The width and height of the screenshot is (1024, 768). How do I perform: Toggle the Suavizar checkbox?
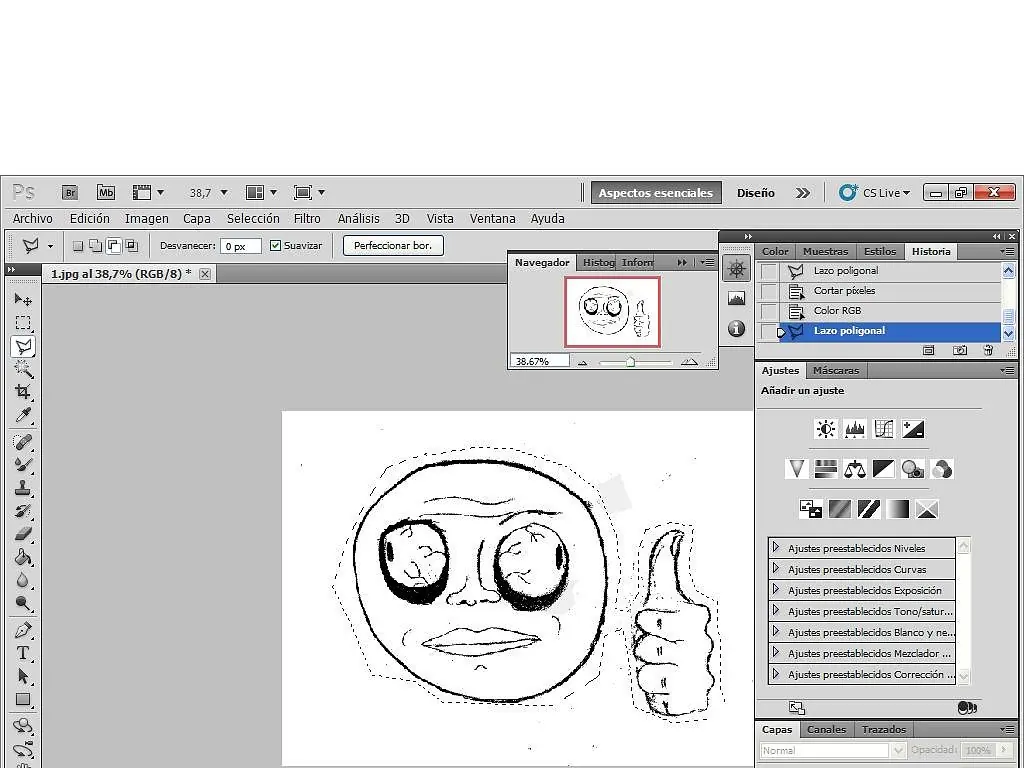pyautogui.click(x=276, y=246)
